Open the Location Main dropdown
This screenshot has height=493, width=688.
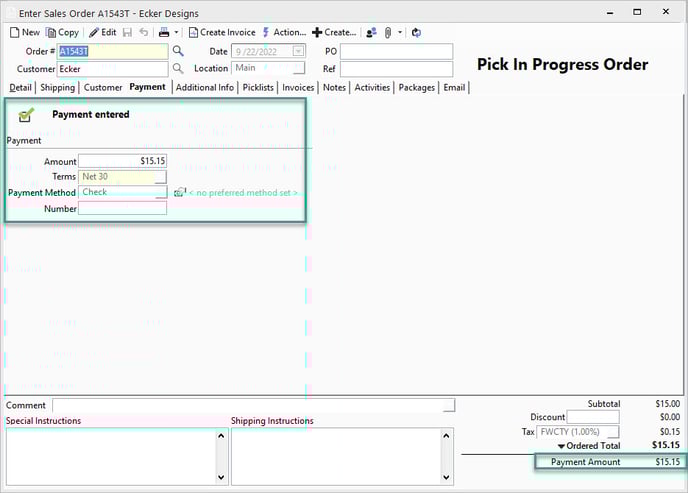tap(299, 68)
